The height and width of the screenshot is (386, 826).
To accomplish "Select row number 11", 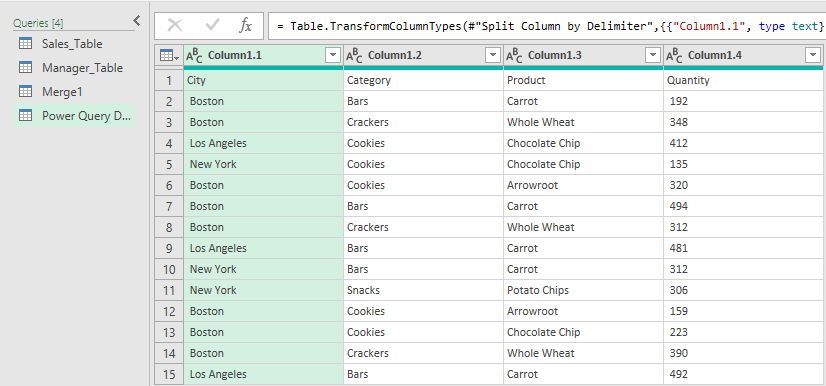I will (169, 290).
